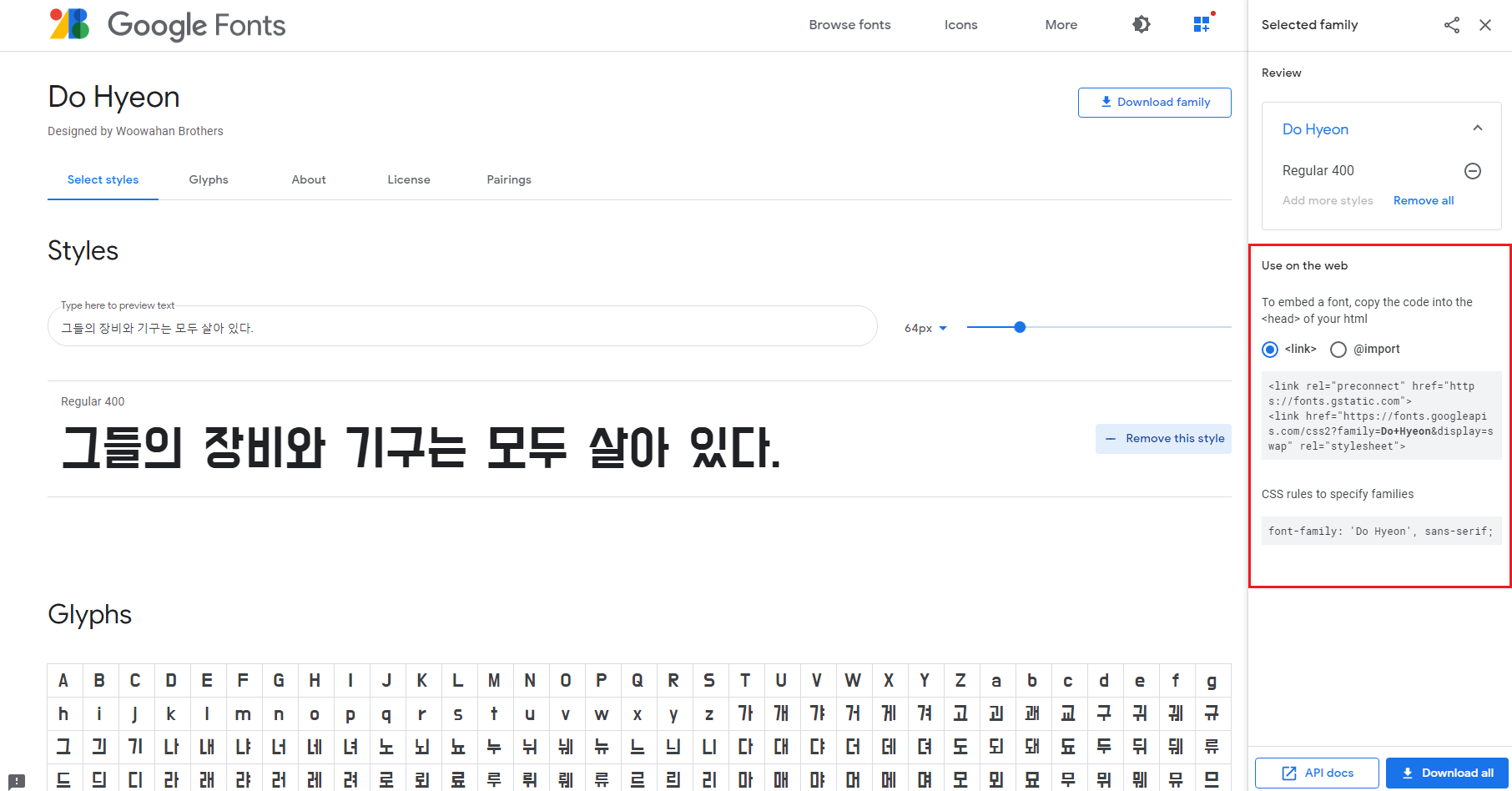1512x791 pixels.
Task: Share the selected font family
Action: tap(1452, 25)
